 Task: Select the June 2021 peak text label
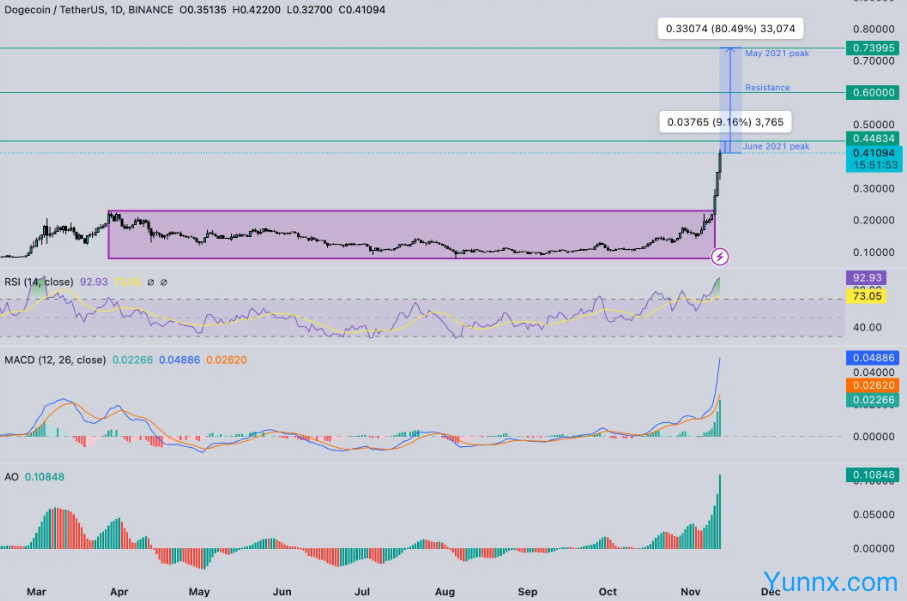pos(776,147)
